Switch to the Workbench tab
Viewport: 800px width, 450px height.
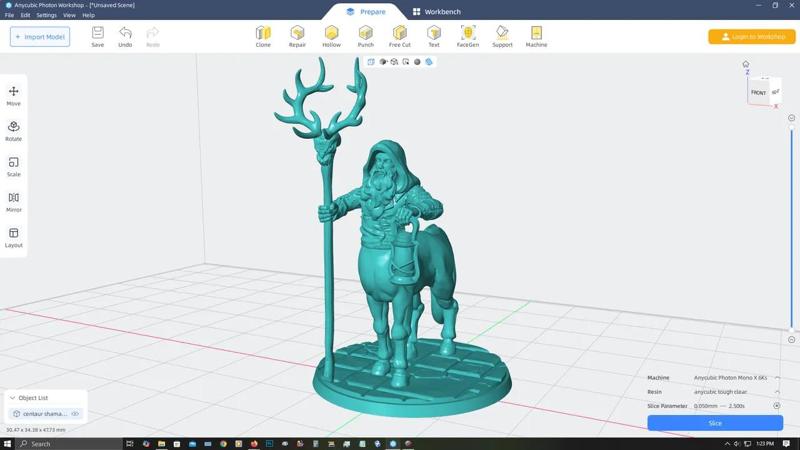point(437,12)
